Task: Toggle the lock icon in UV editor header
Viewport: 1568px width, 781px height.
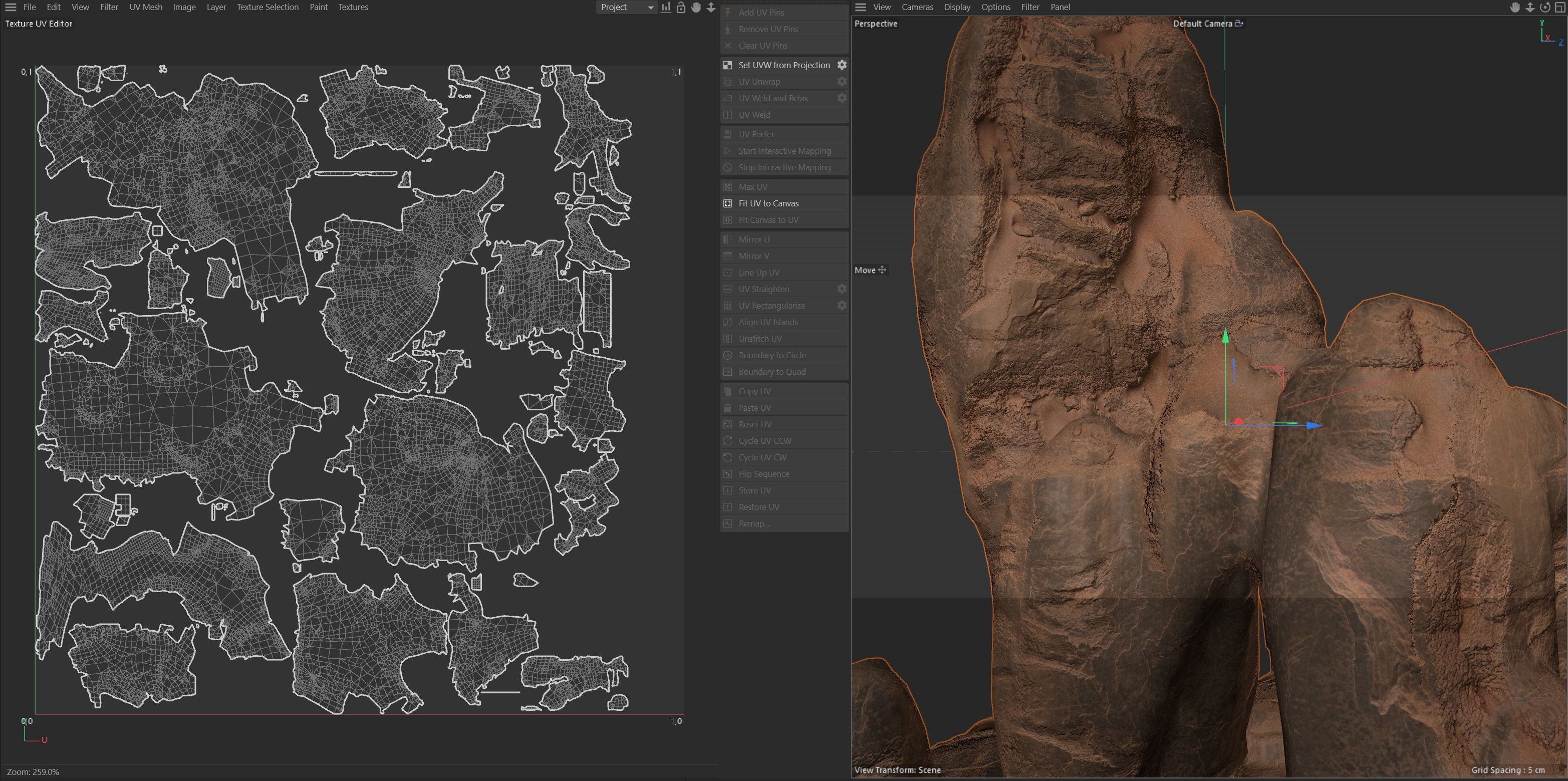Action: pos(681,8)
